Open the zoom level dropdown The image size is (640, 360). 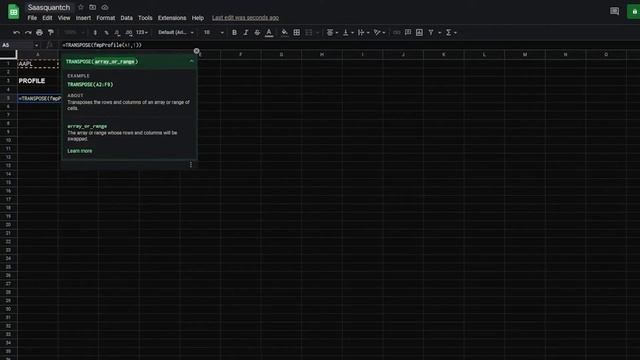click(x=74, y=32)
